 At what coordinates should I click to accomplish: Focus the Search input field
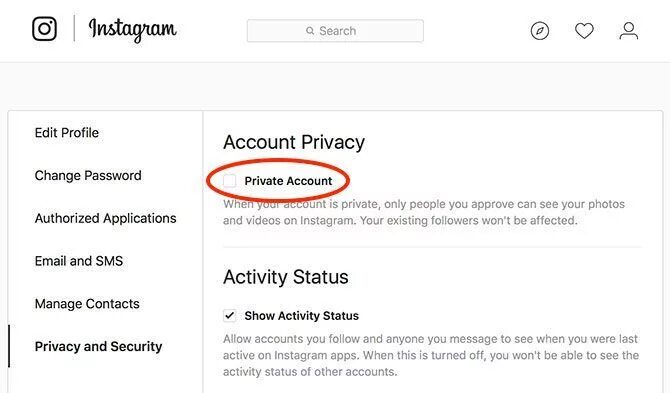pyautogui.click(x=335, y=31)
